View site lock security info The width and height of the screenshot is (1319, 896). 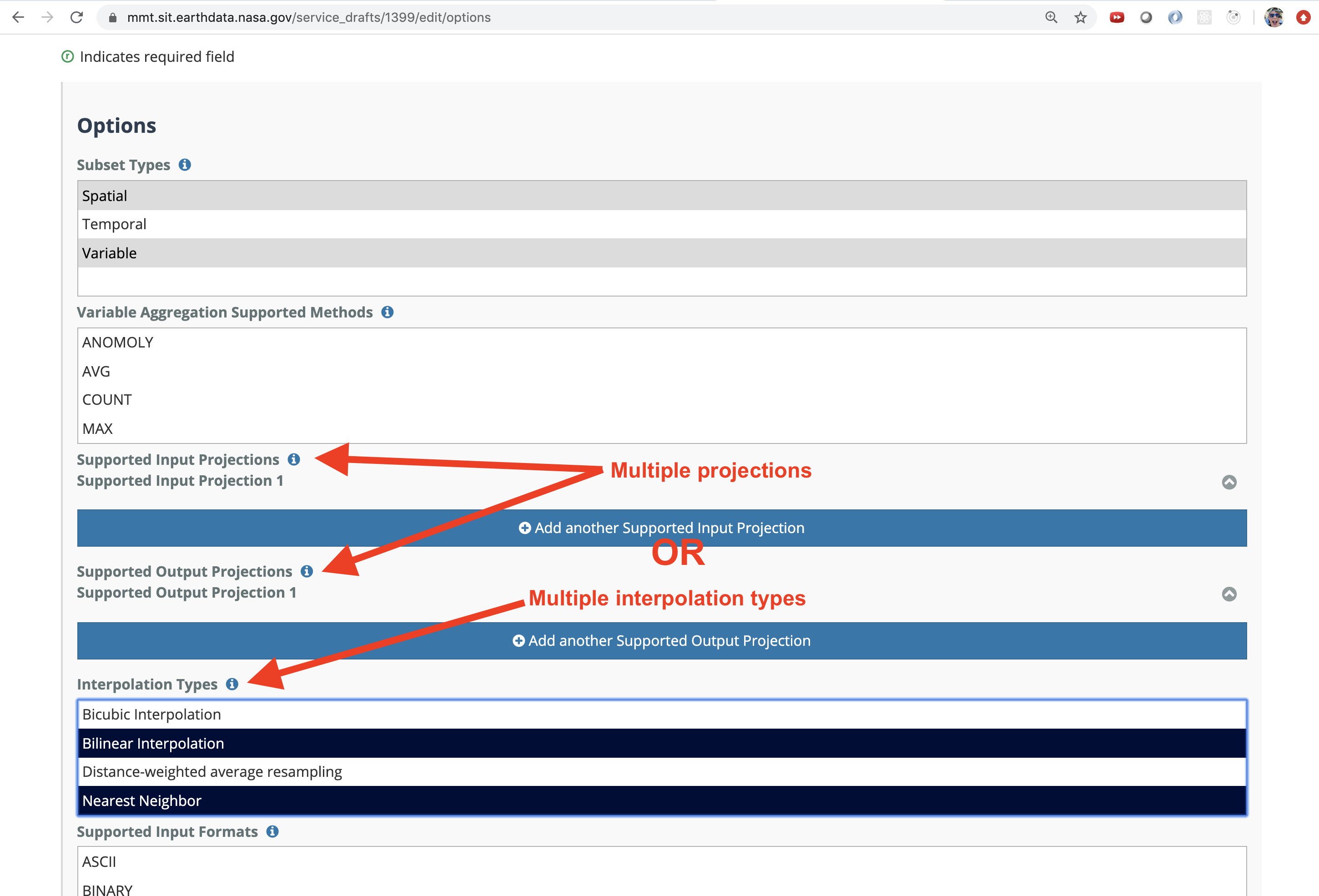click(112, 18)
